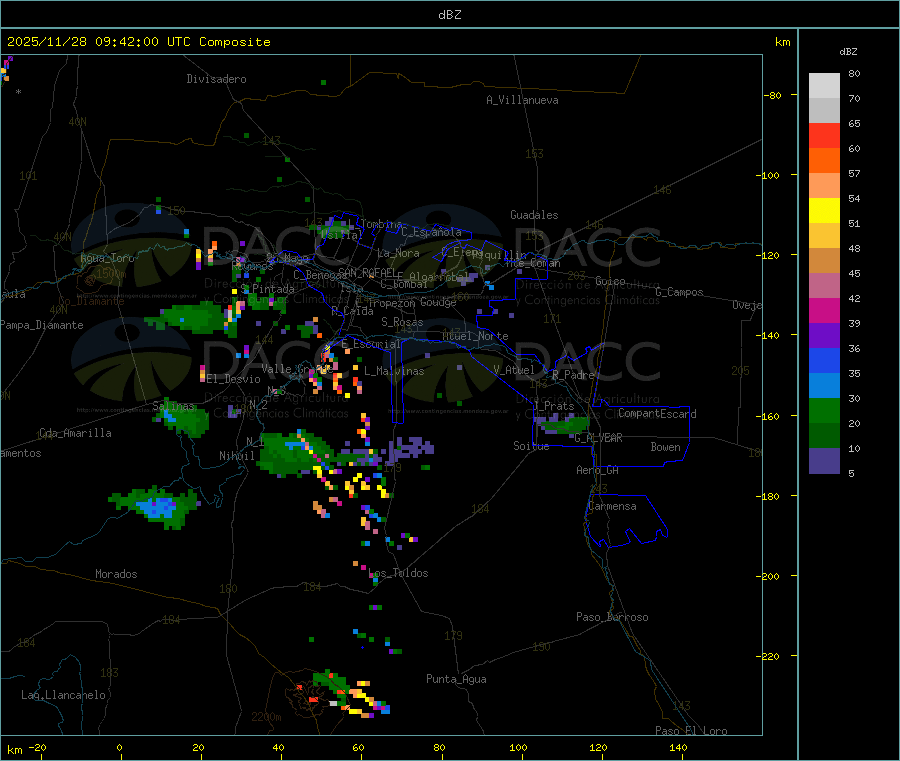Click the Paso_Barroso map label
Viewport: 900px width, 761px height.
pyautogui.click(x=612, y=617)
